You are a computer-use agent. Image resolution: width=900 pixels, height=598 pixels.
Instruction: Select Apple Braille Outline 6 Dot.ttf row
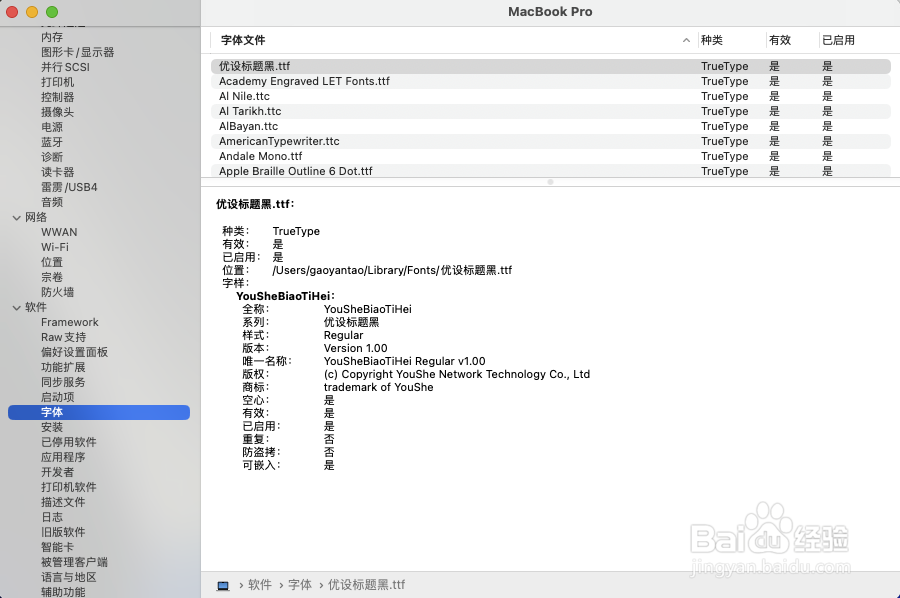tap(550, 170)
